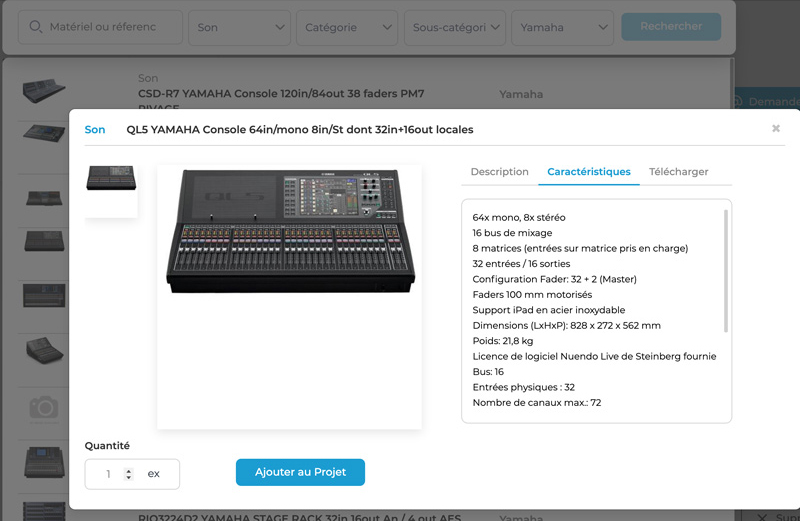Click the Son category link in dialog
The width and height of the screenshot is (800, 521).
click(x=95, y=130)
